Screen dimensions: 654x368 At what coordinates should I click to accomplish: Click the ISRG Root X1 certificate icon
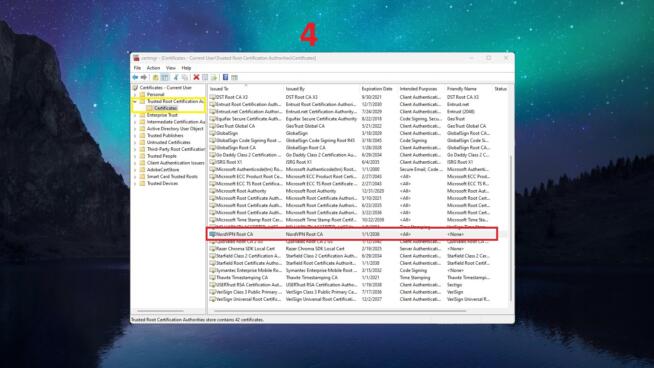pyautogui.click(x=212, y=162)
